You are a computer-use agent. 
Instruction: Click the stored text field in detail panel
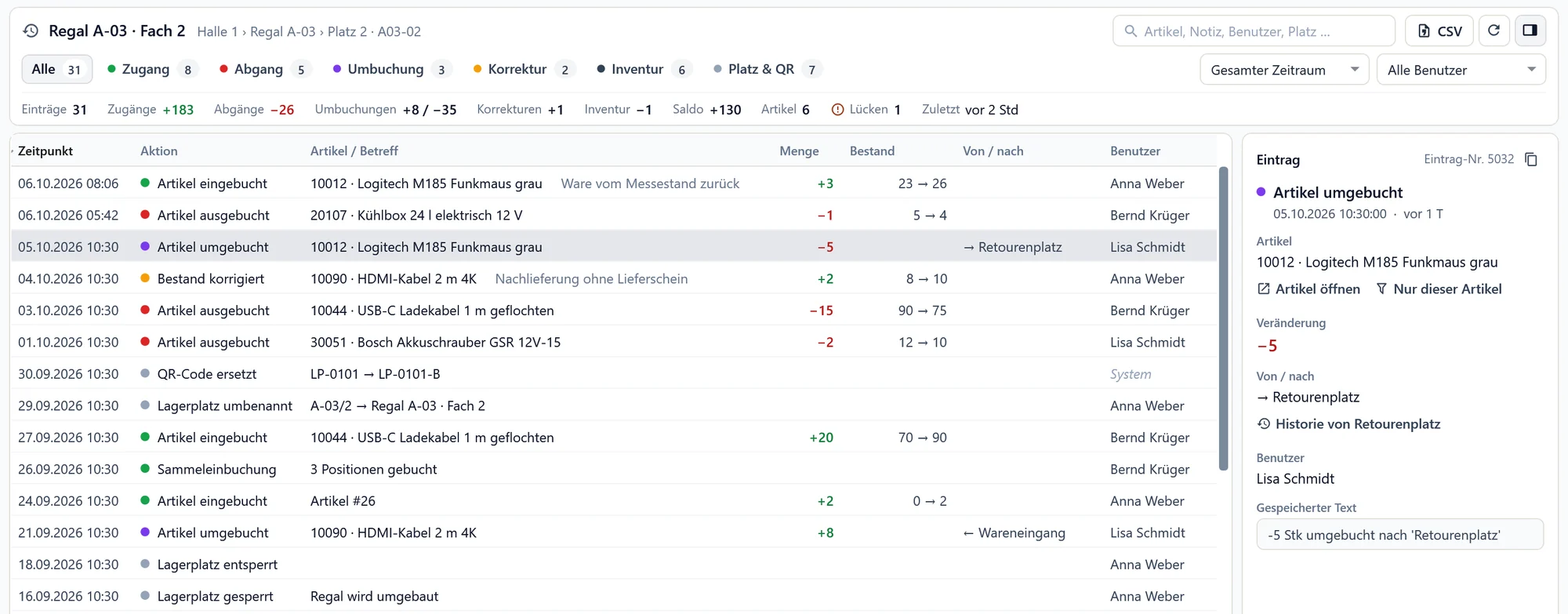point(1399,535)
